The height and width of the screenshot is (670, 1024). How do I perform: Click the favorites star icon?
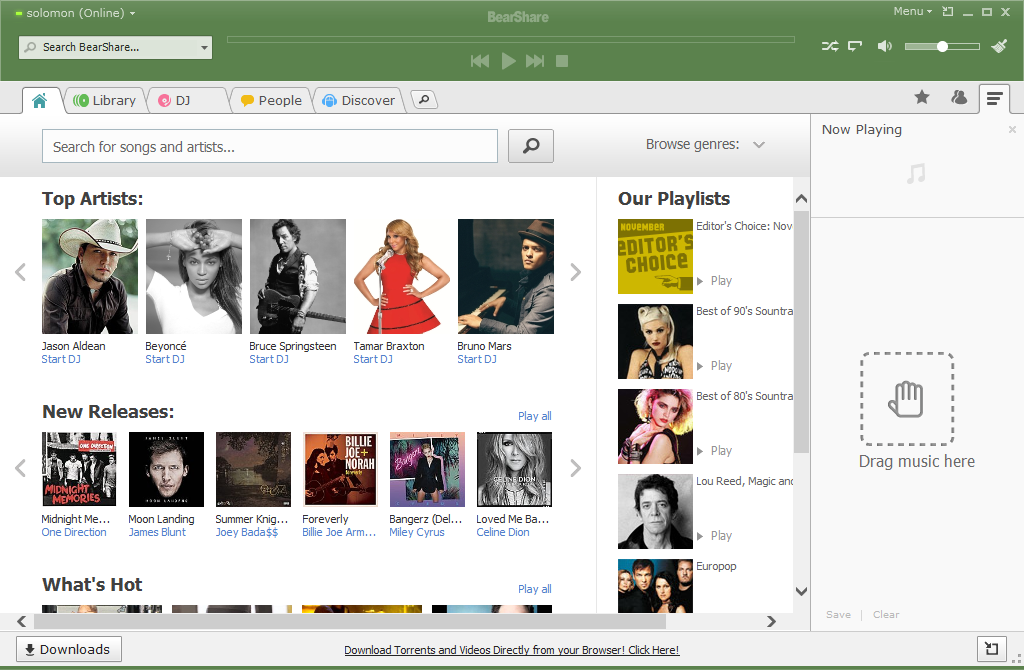point(921,98)
